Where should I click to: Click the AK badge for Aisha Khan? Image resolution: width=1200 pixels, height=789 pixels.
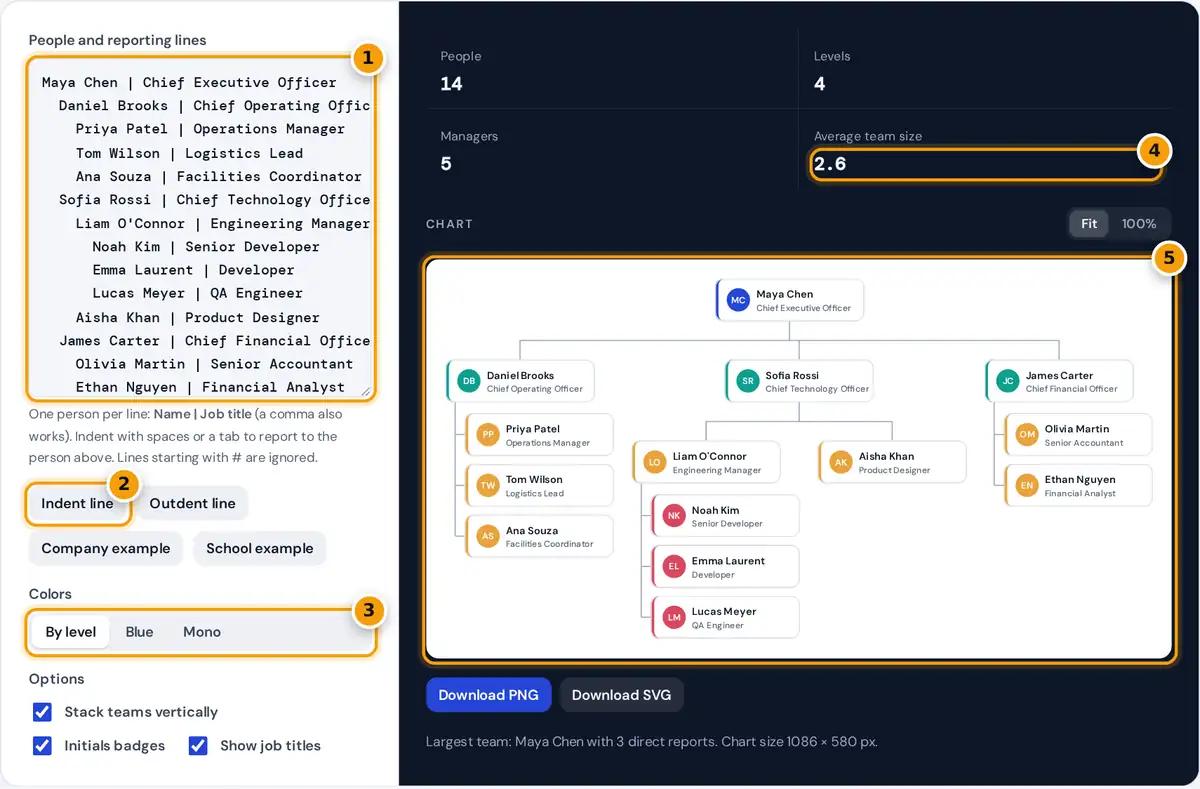(840, 462)
